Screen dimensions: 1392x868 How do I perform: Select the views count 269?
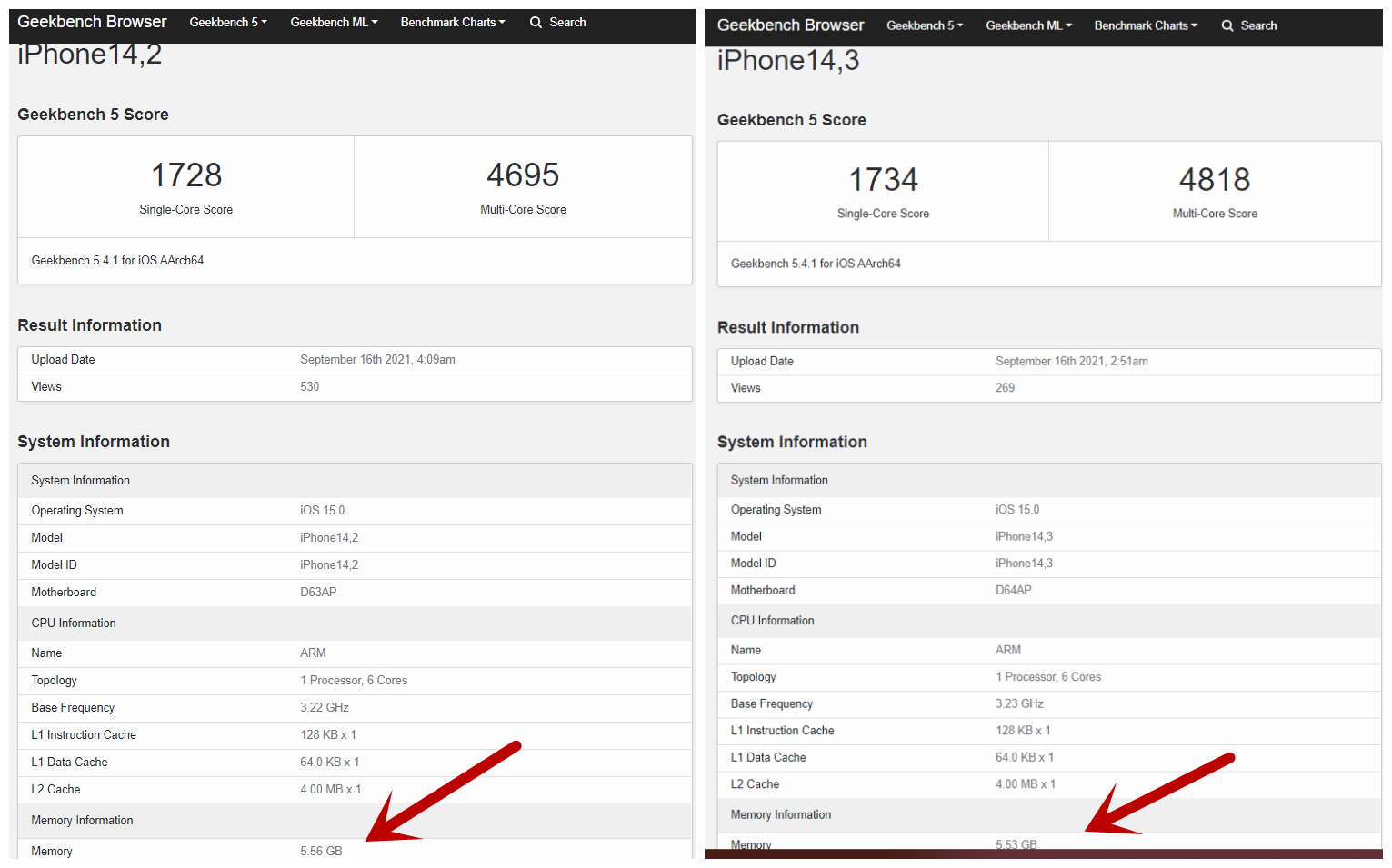[x=1005, y=388]
